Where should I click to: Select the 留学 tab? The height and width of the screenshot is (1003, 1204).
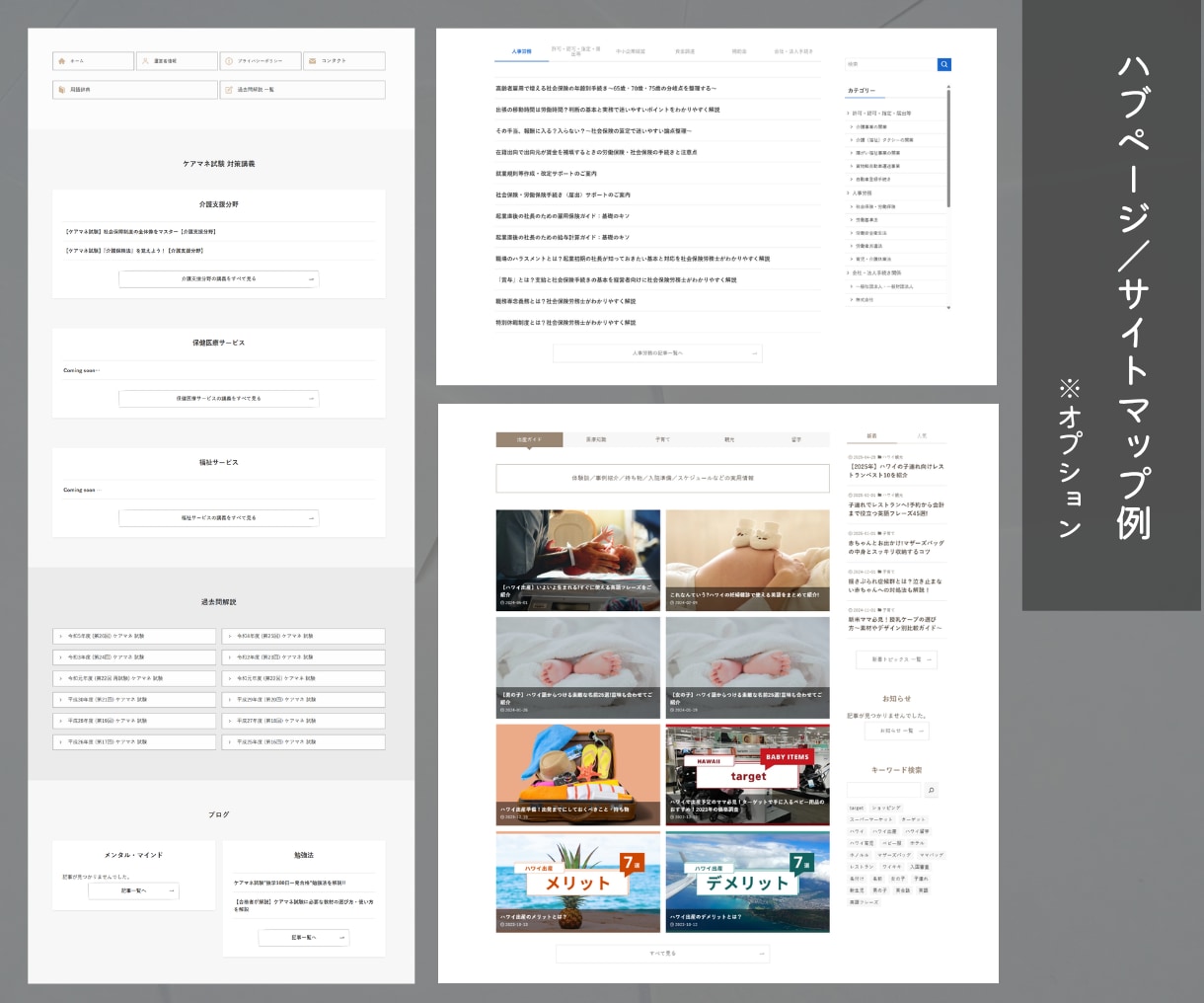click(796, 439)
